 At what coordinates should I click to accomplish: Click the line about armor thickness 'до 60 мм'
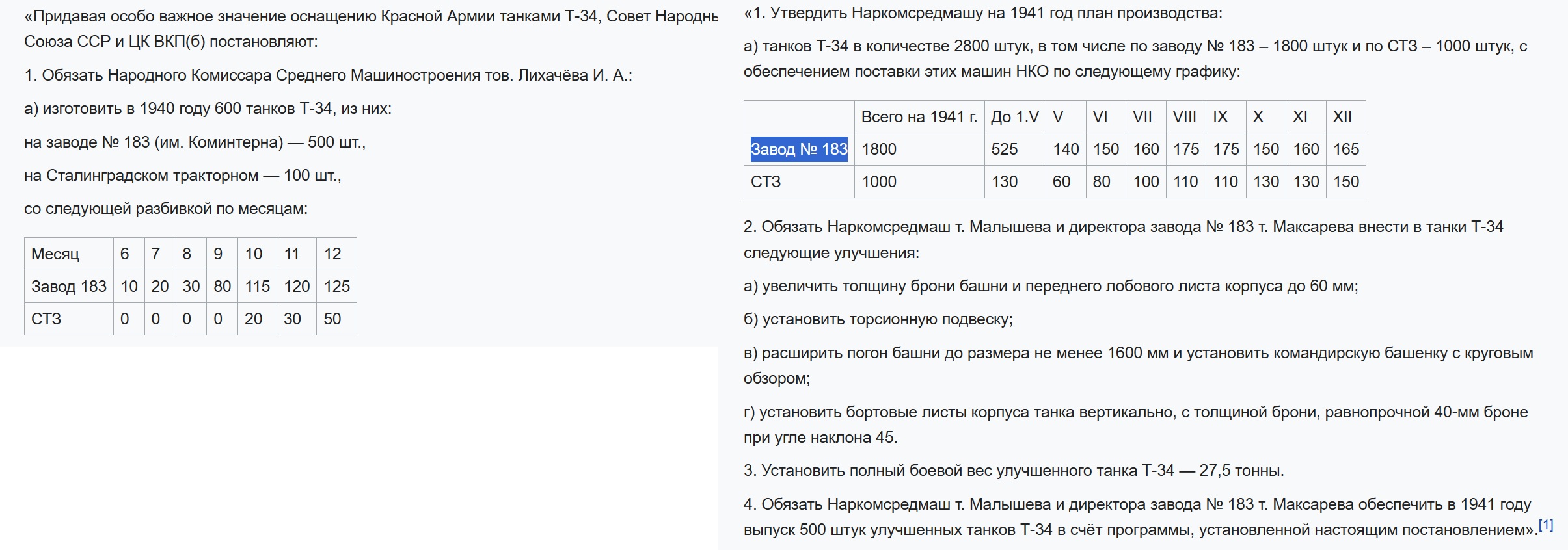click(x=1051, y=286)
